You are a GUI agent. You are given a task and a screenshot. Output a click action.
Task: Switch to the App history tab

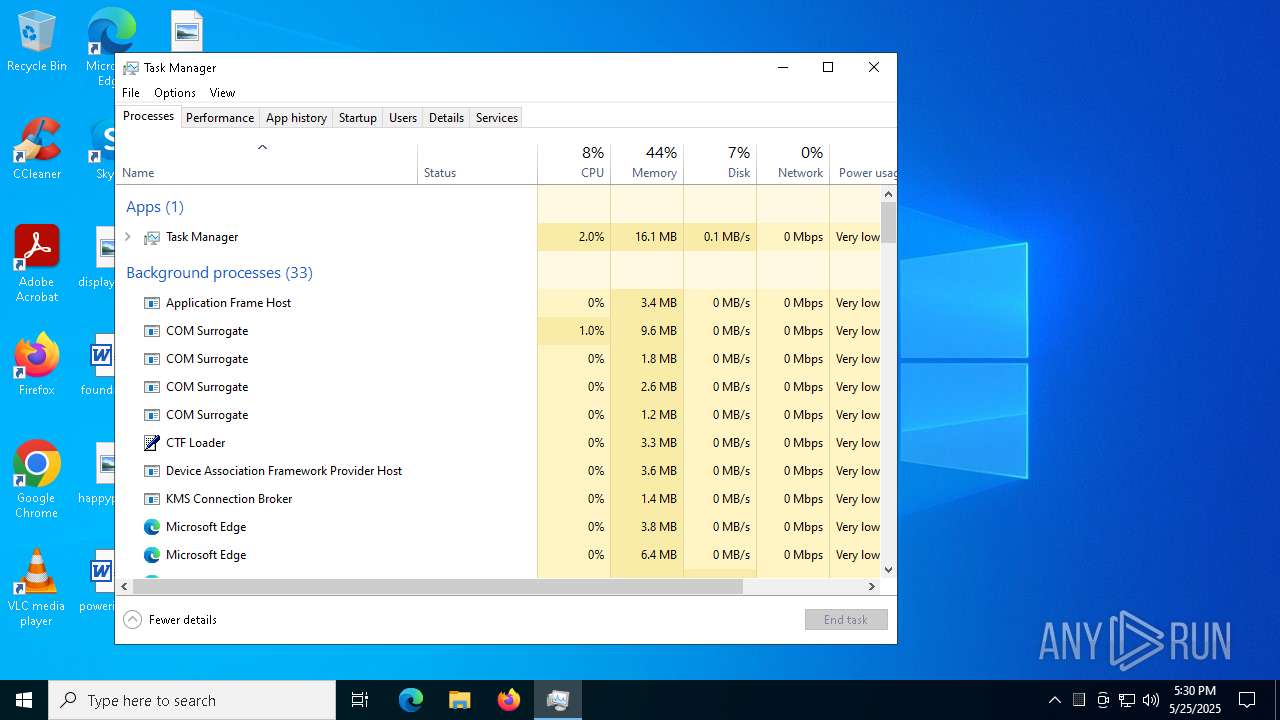tap(296, 118)
